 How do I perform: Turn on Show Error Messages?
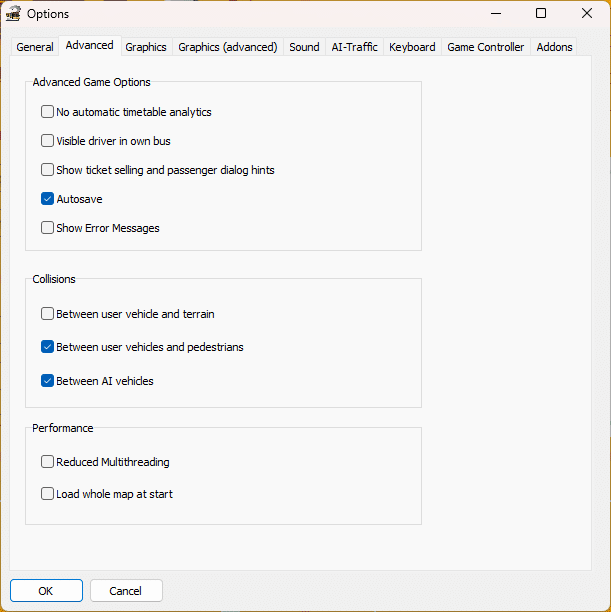[48, 228]
